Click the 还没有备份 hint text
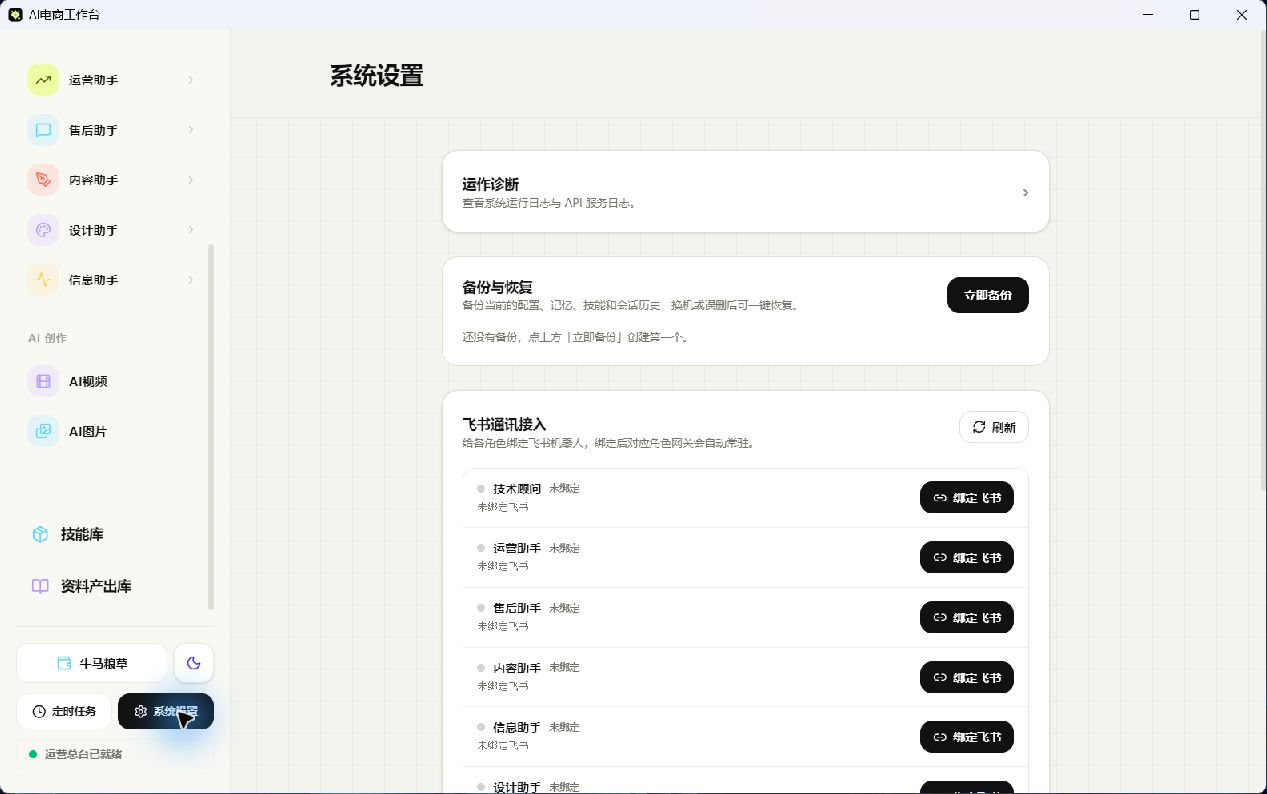The image size is (1267, 794). click(x=575, y=337)
